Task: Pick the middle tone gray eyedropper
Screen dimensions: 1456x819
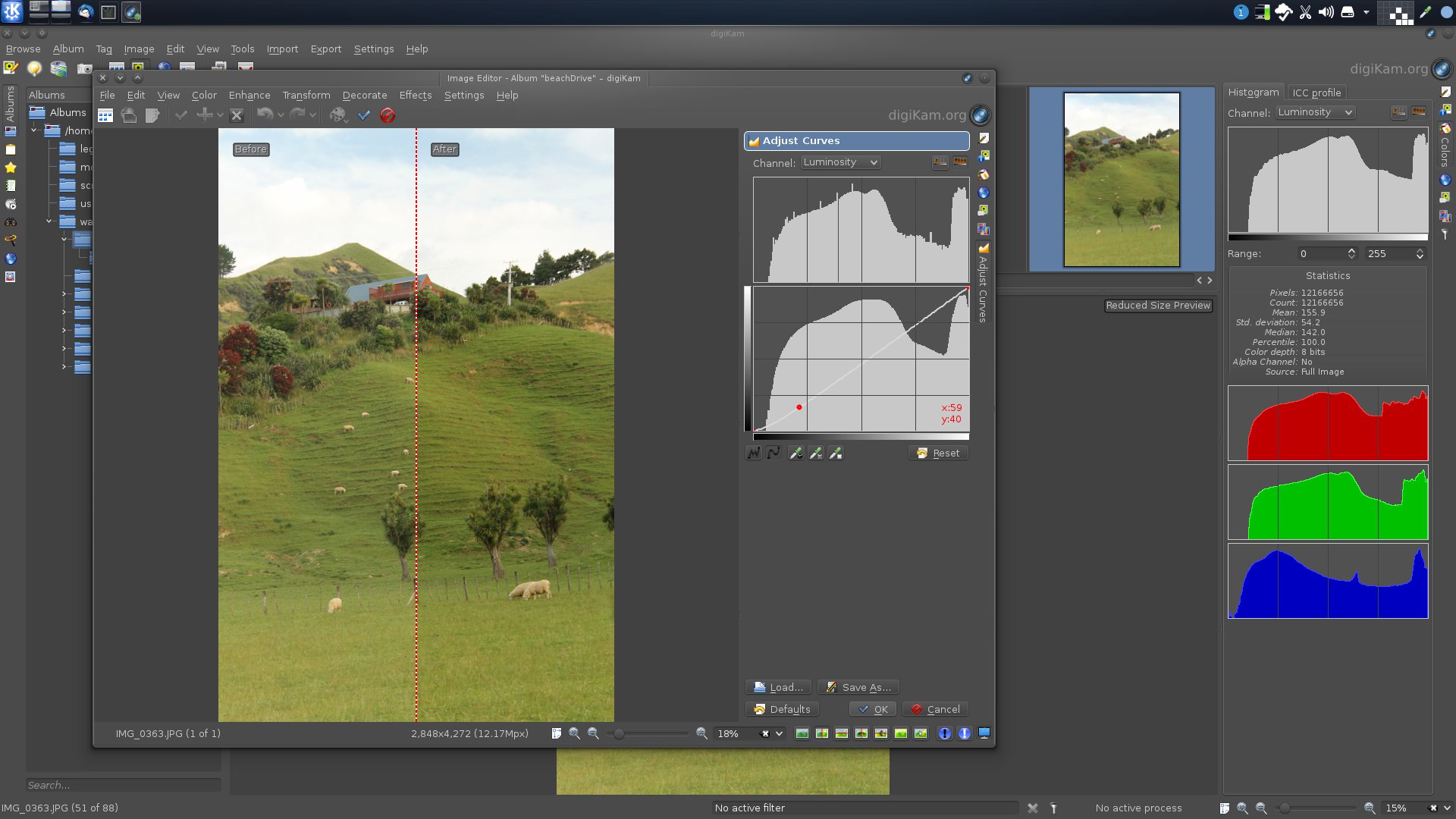Action: coord(815,453)
